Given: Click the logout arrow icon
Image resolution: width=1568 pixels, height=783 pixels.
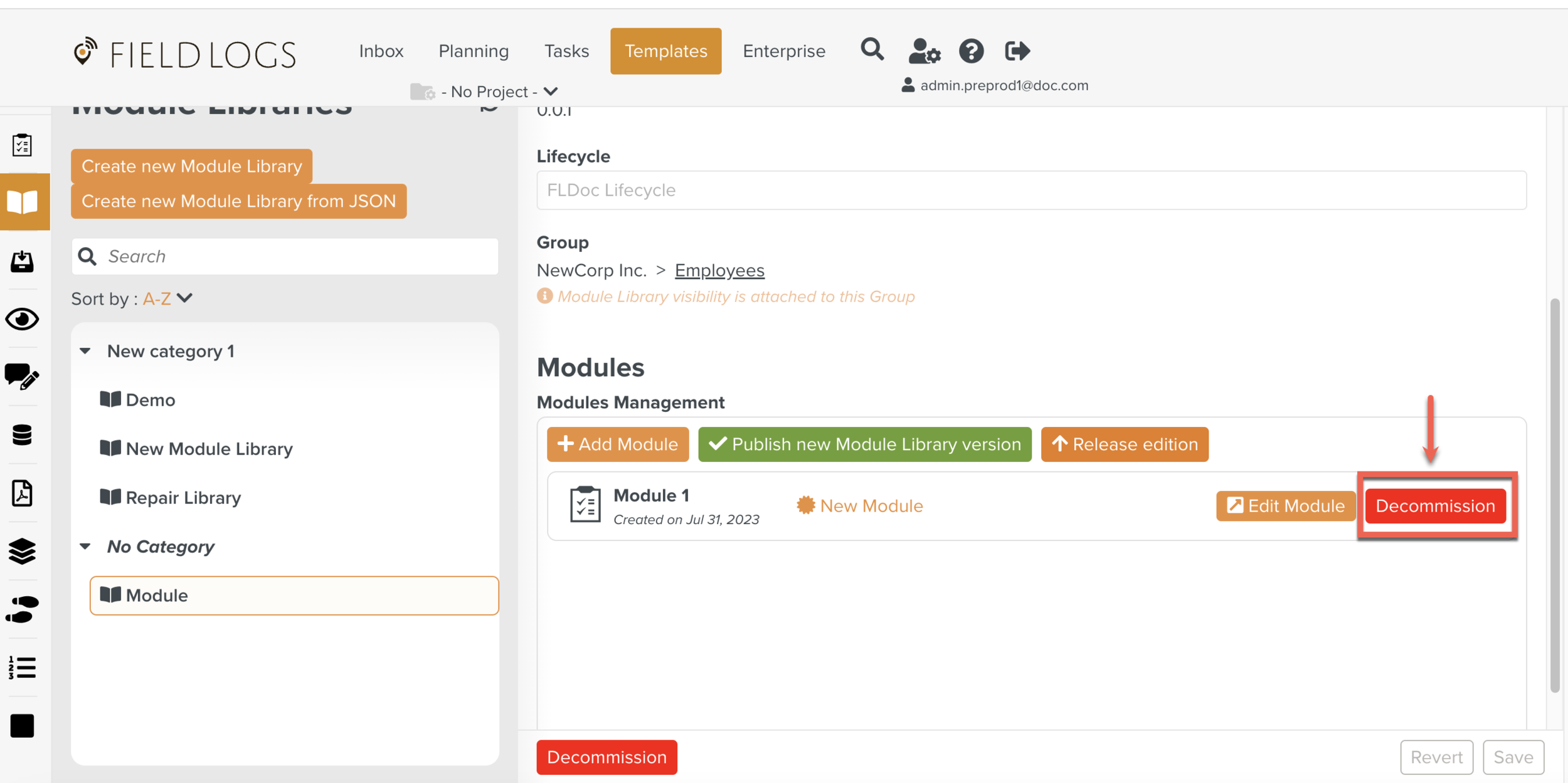Looking at the screenshot, I should tap(1017, 51).
